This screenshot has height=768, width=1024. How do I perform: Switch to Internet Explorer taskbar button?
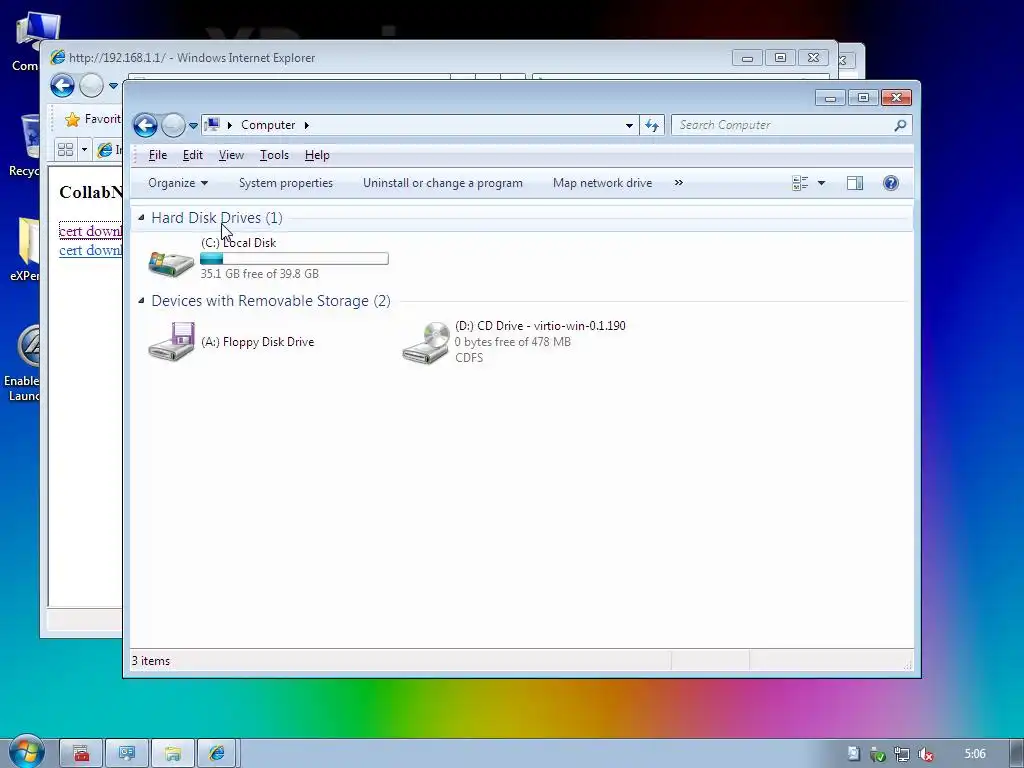(x=217, y=754)
